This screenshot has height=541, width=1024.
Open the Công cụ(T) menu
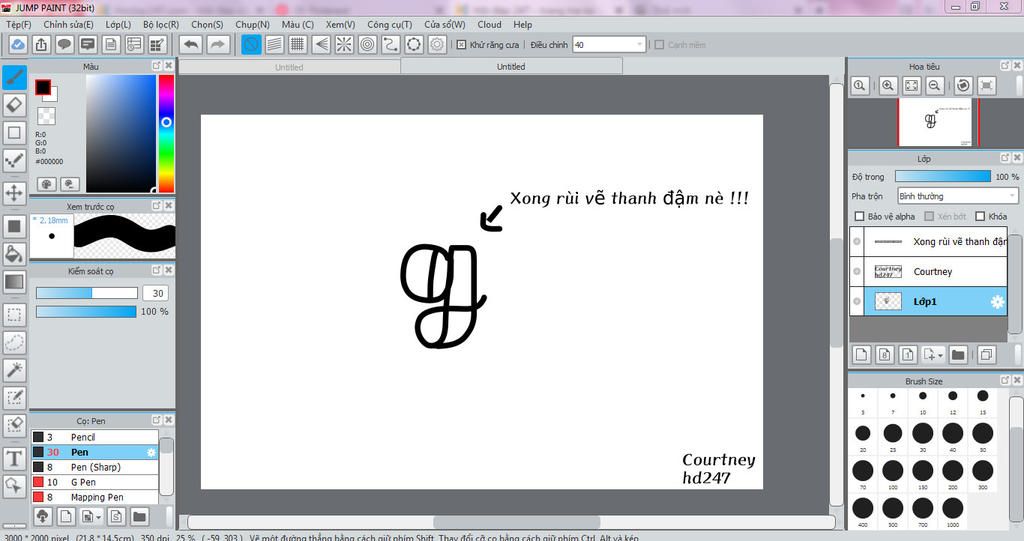click(390, 24)
